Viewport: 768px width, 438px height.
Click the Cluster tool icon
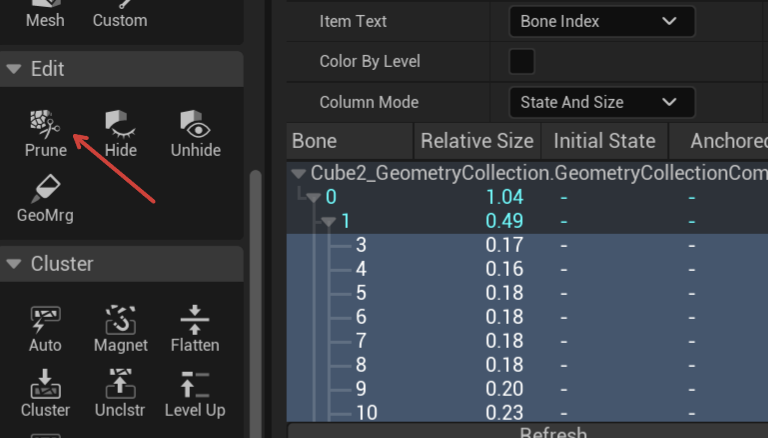click(45, 386)
